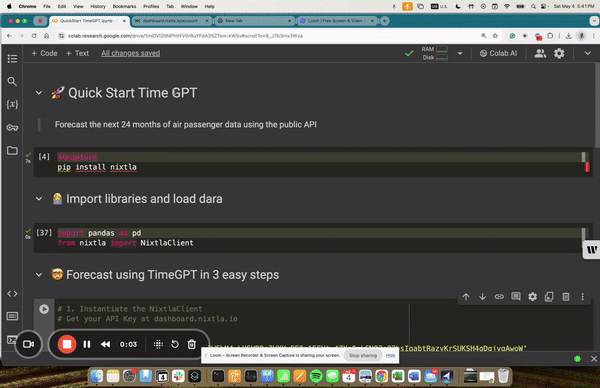
Task: Mirror cell in tab icon
Action: 549,297
